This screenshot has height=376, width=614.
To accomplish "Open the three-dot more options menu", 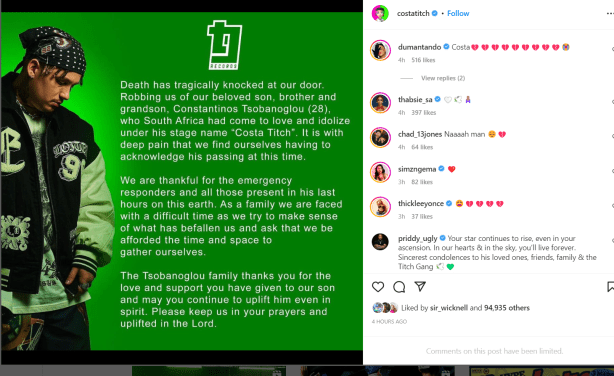I will (x=610, y=13).
